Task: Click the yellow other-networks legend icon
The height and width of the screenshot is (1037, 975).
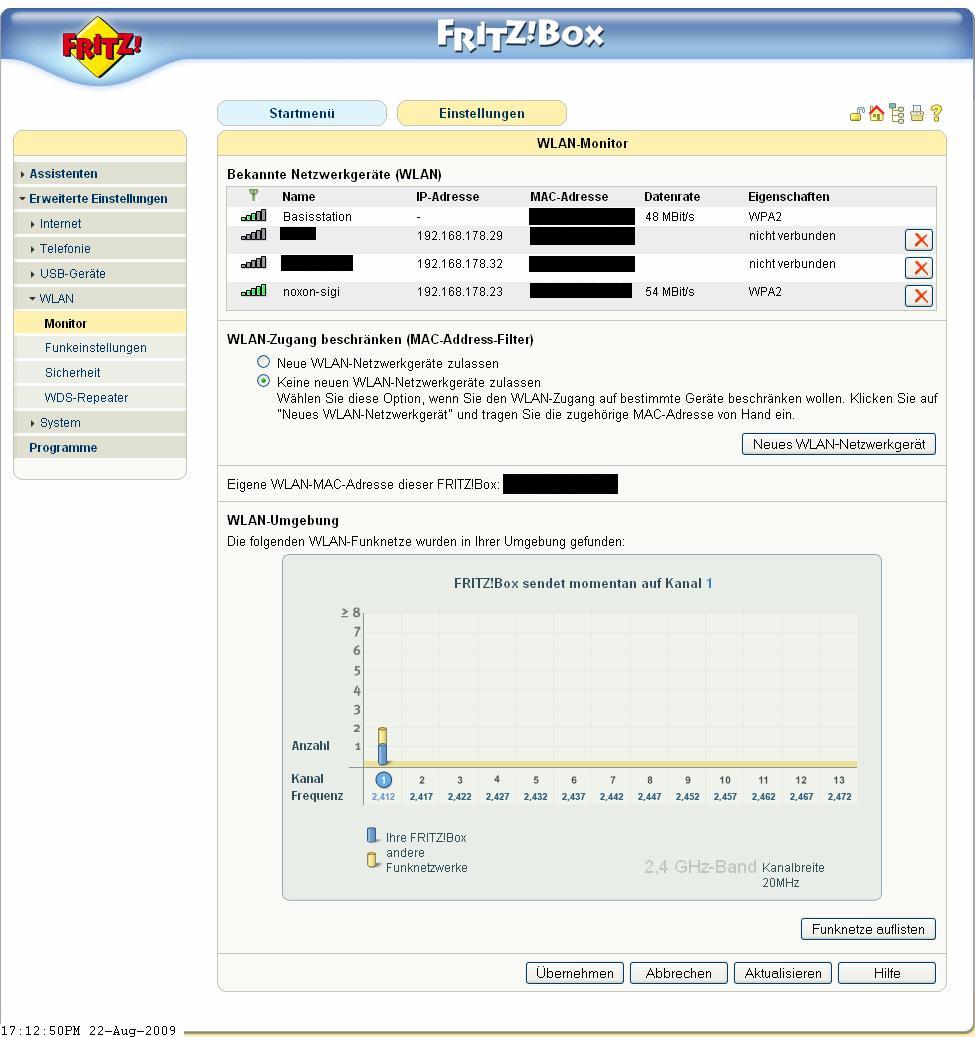Action: pyautogui.click(x=372, y=860)
